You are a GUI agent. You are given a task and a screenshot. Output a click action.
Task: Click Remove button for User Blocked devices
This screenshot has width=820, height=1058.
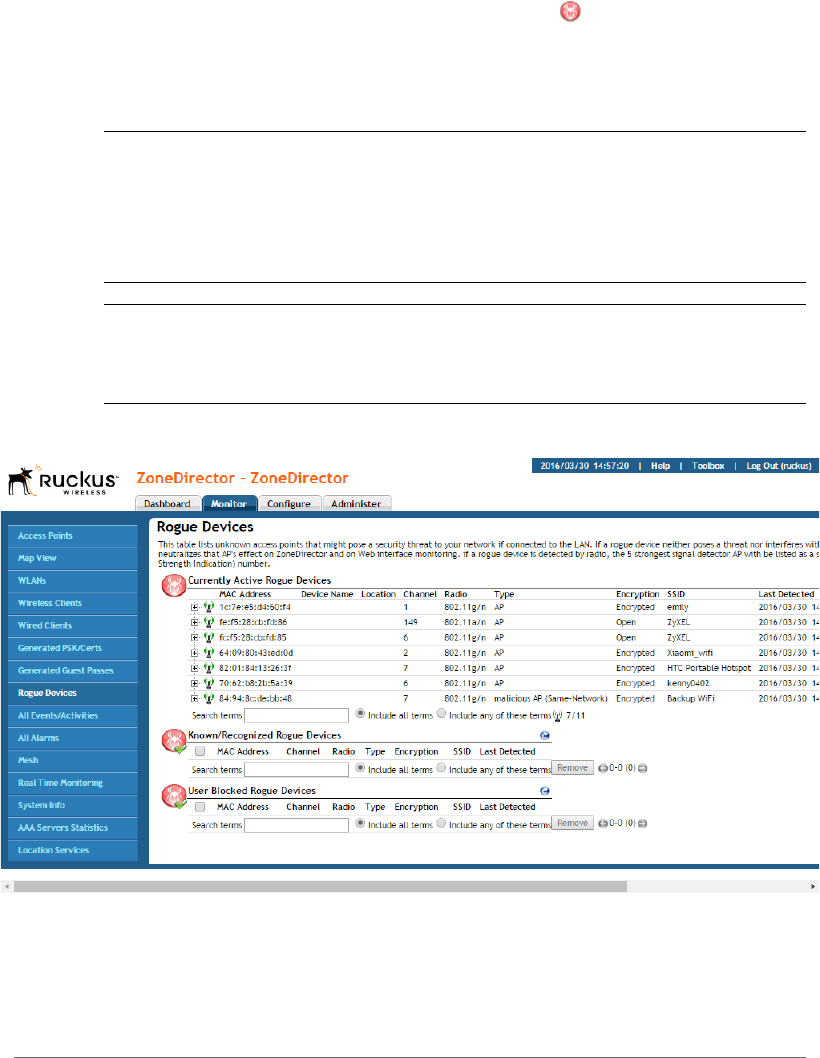coord(572,823)
